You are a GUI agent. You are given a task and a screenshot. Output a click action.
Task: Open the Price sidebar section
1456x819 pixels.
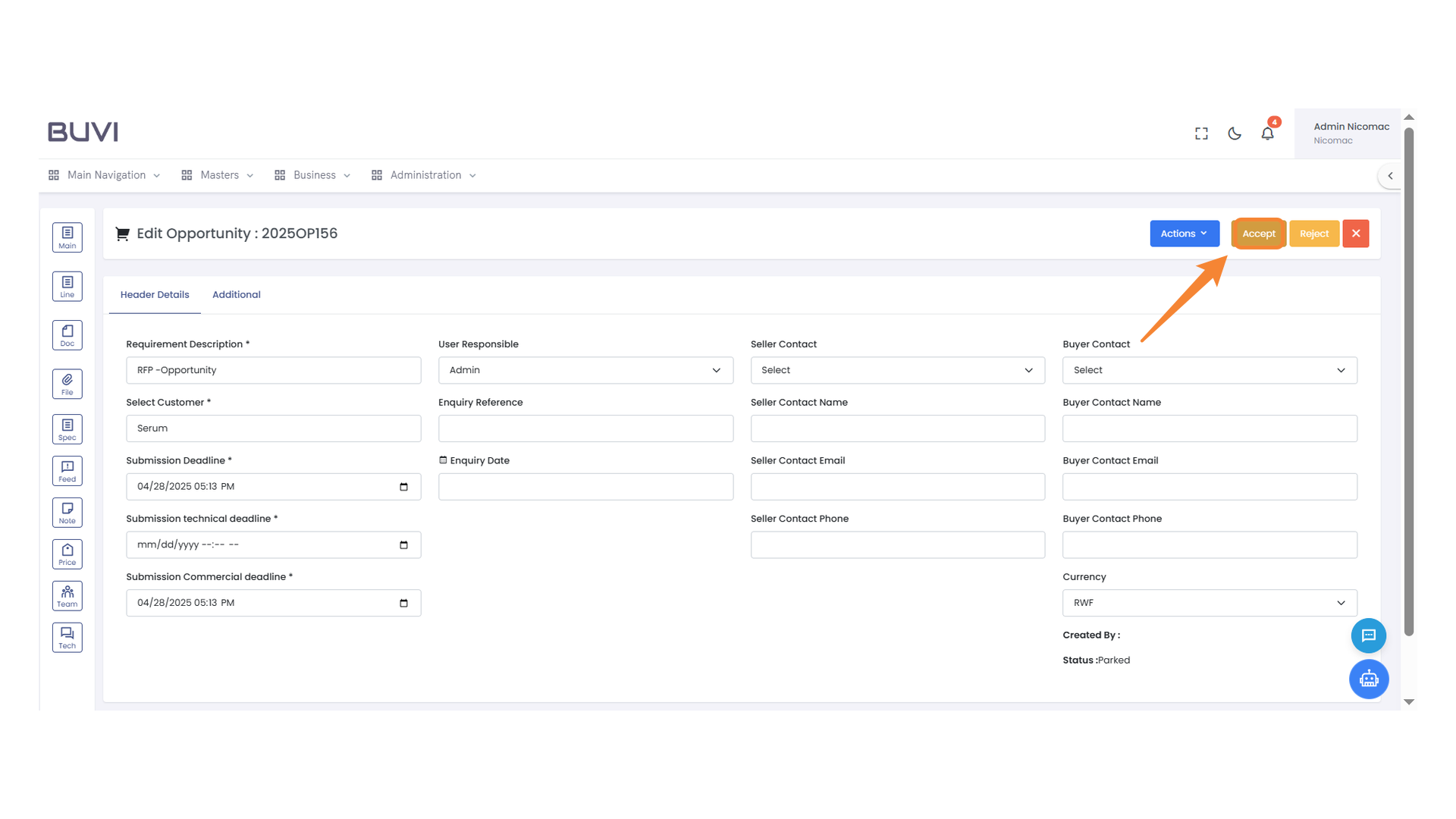[67, 554]
